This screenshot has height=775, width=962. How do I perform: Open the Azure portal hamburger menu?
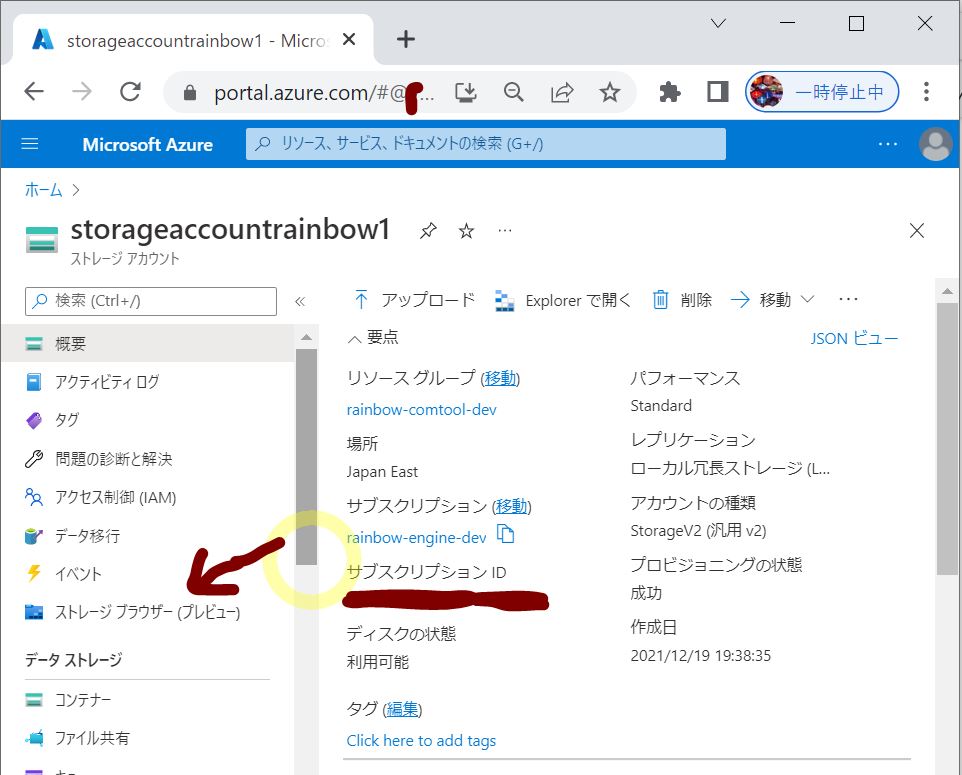pos(29,144)
